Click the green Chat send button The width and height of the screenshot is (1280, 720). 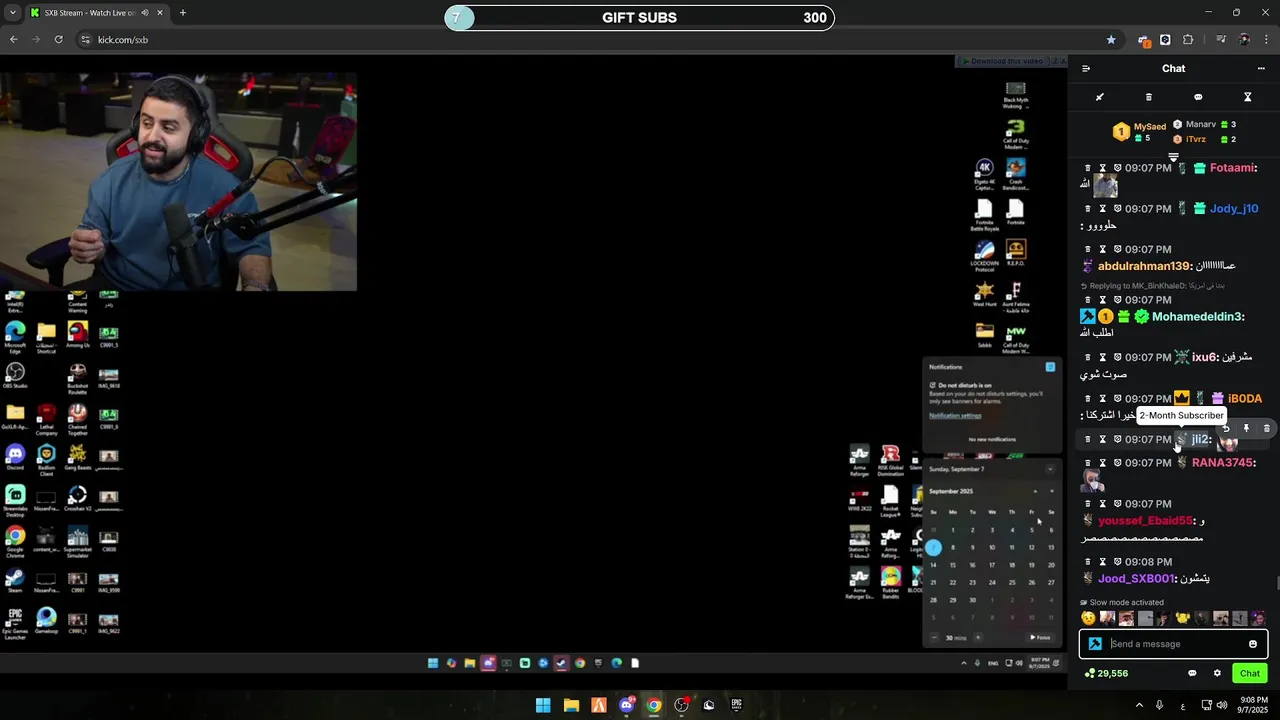1250,673
